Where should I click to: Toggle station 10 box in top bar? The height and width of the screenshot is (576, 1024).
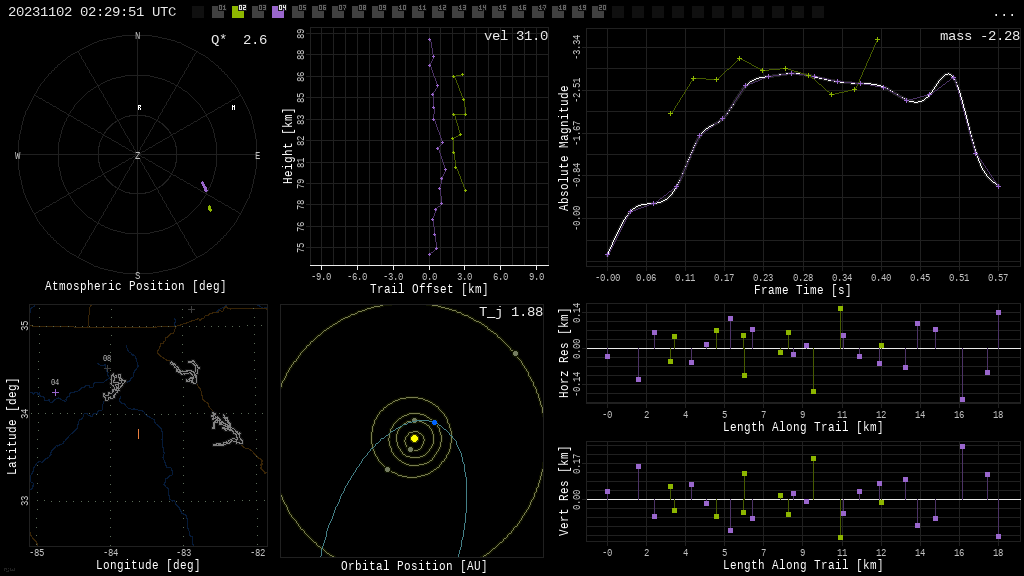click(x=398, y=12)
